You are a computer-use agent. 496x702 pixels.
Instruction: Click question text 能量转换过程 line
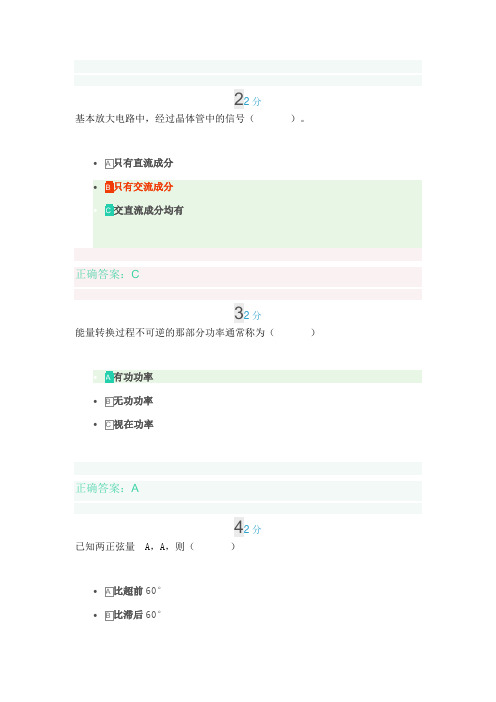(x=195, y=333)
